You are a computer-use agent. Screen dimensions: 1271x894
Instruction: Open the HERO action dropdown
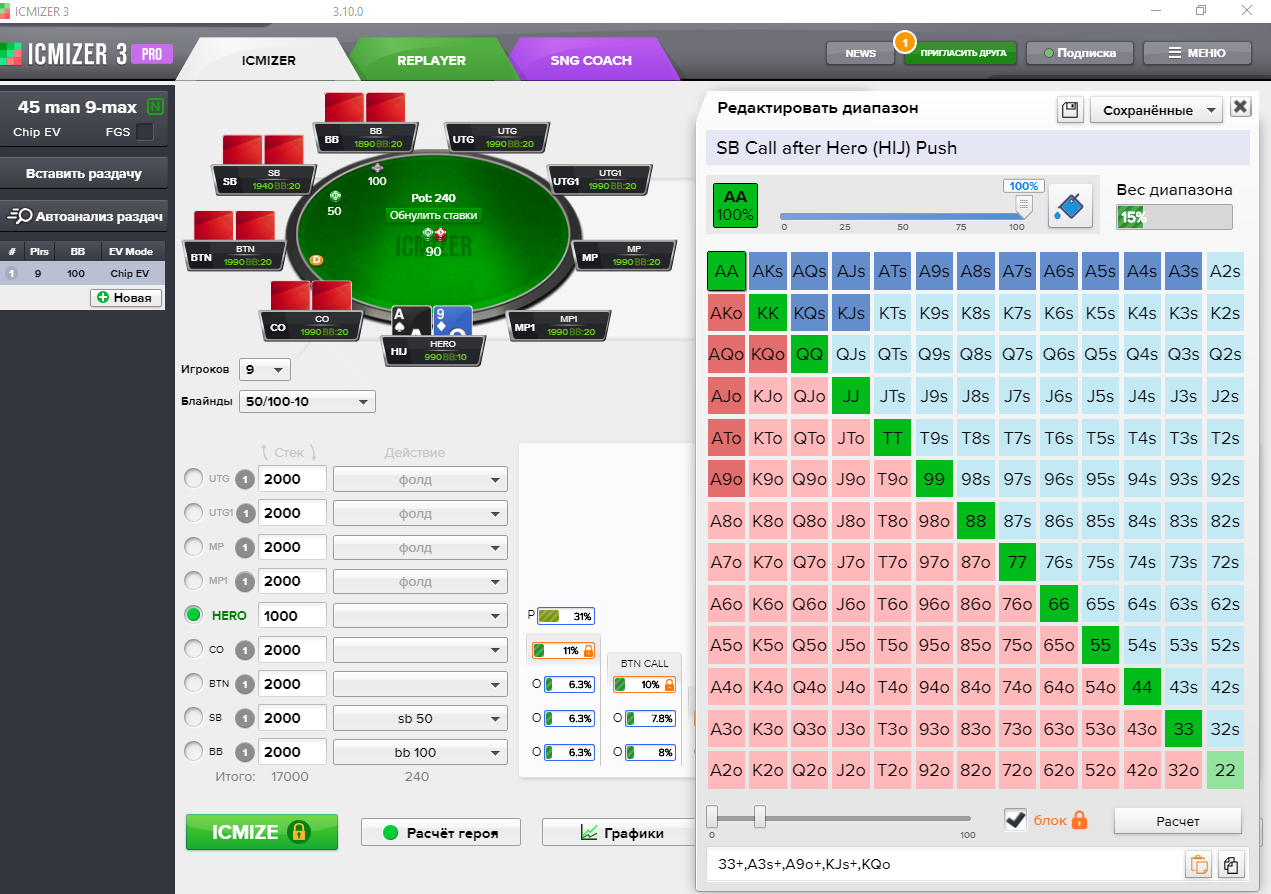420,616
